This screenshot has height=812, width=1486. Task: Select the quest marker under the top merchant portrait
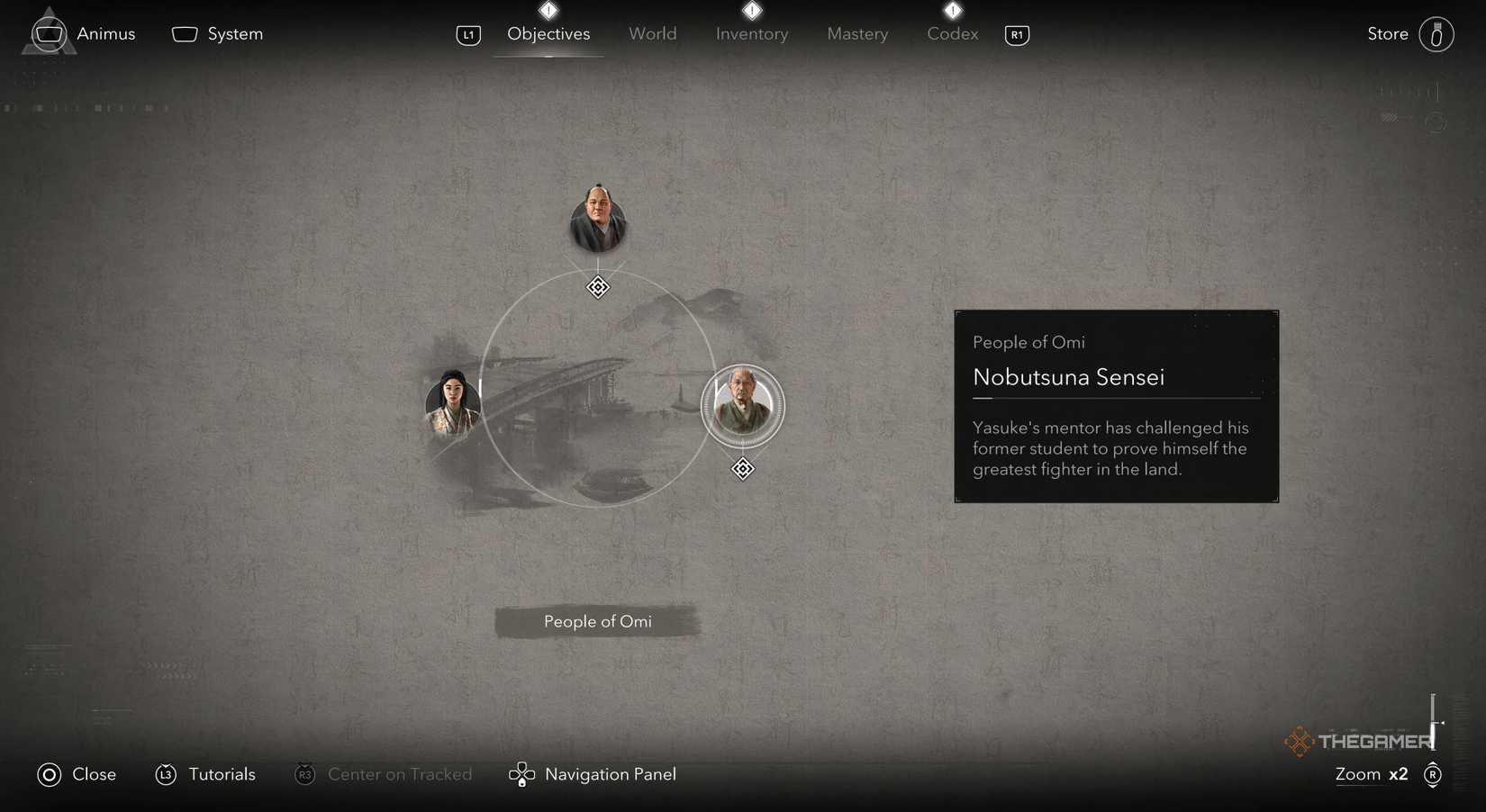597,287
